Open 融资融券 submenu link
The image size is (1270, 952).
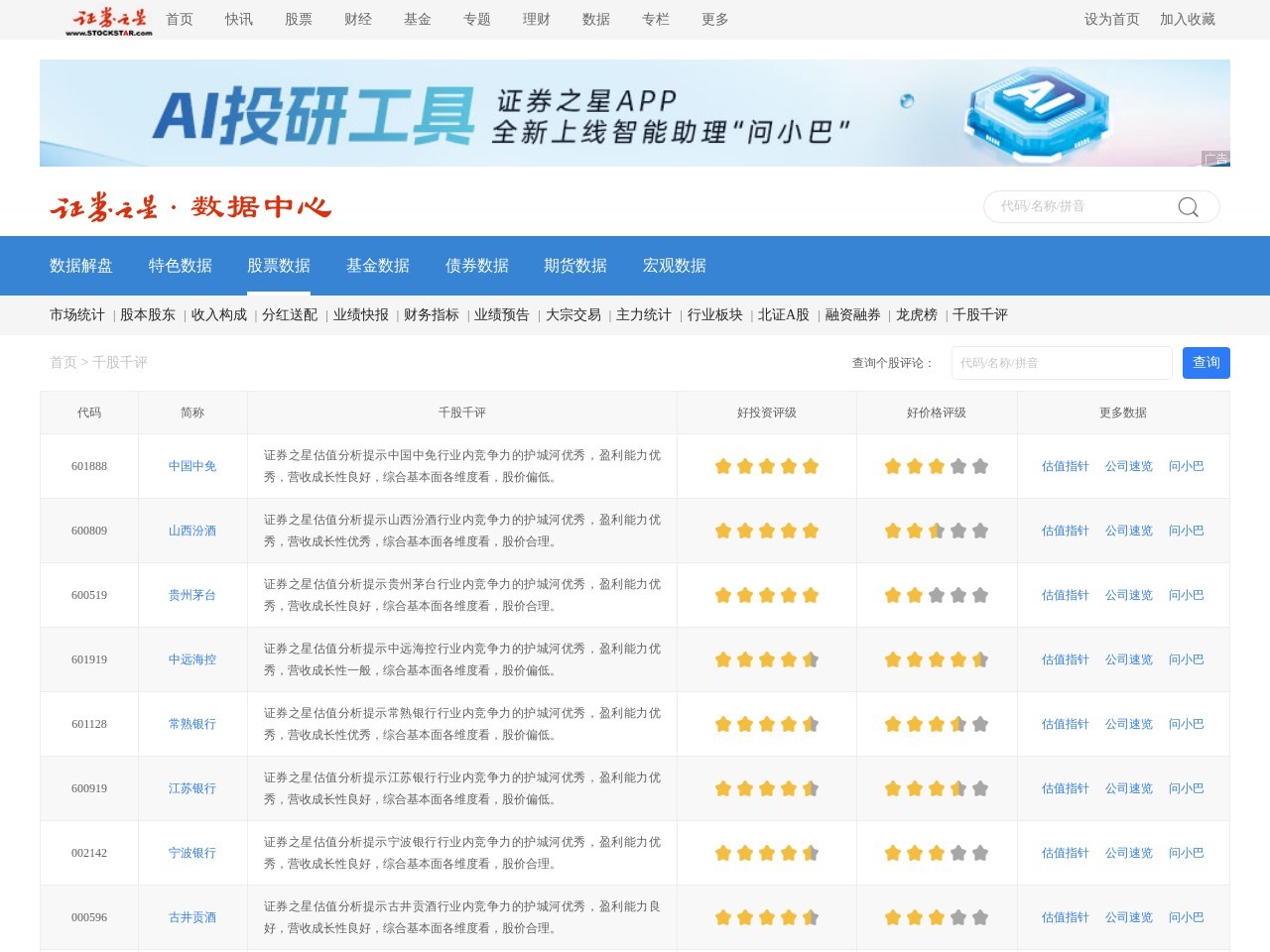click(853, 315)
